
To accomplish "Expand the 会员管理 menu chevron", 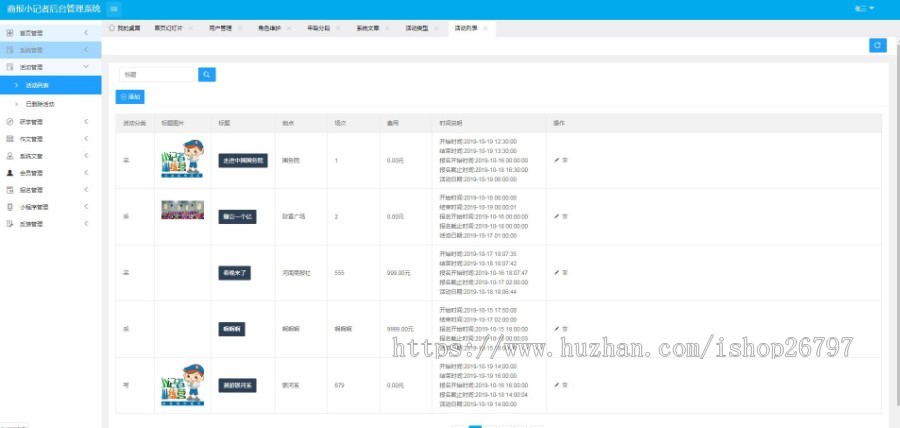I will 86,173.
